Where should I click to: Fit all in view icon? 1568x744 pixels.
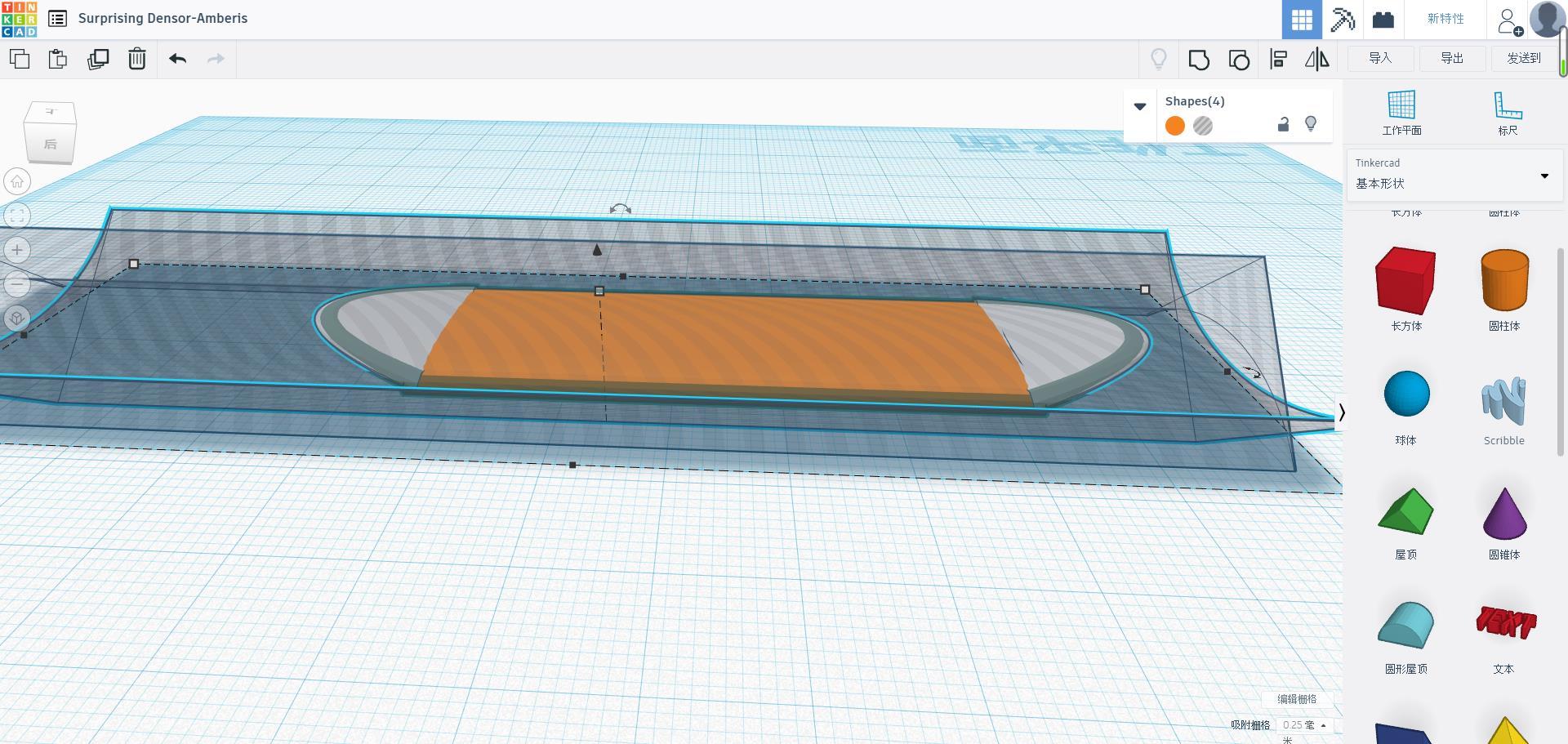(x=17, y=216)
